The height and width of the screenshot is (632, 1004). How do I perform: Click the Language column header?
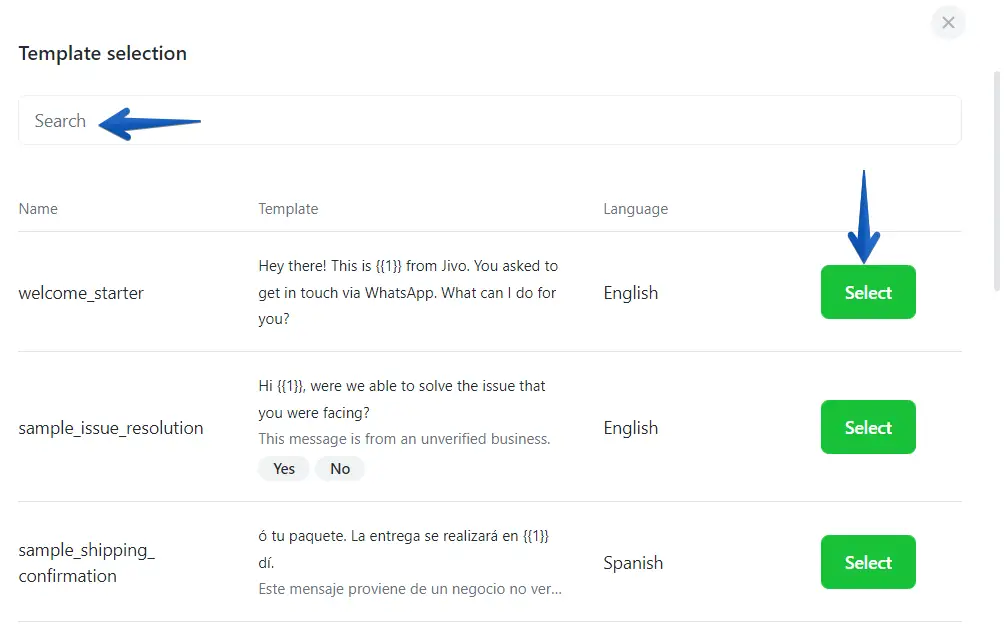(635, 209)
